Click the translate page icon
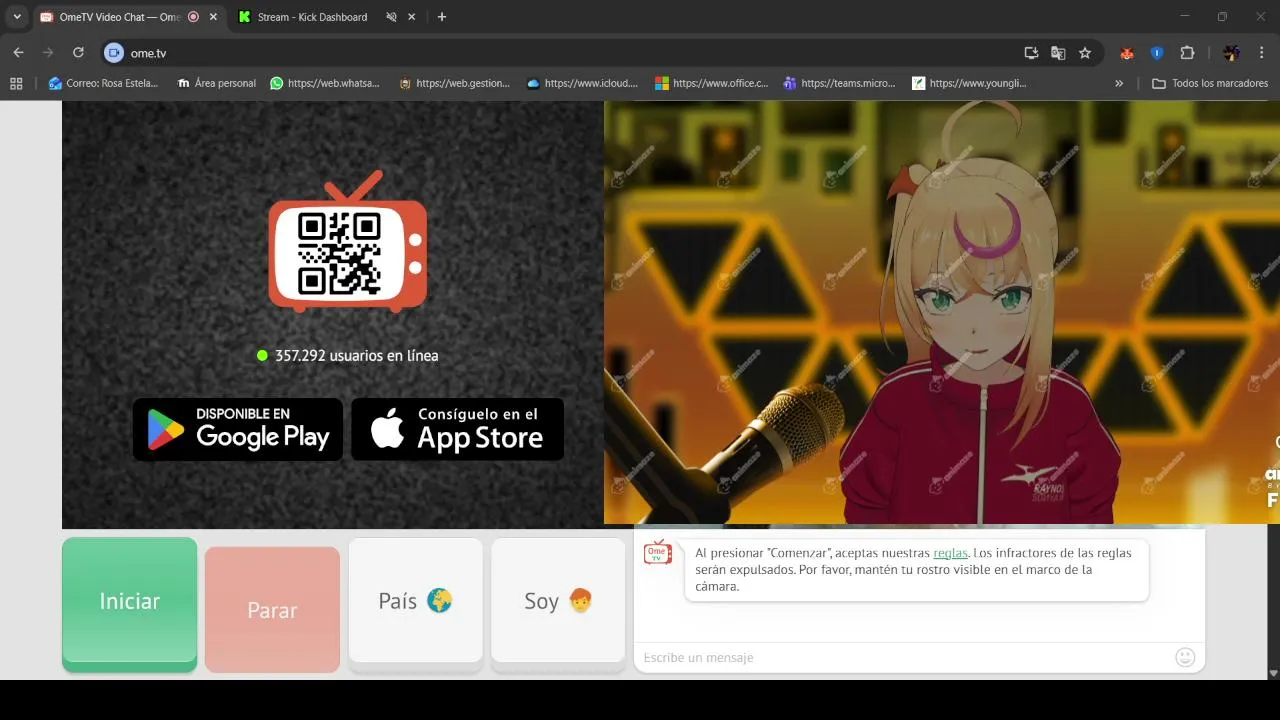1280x720 pixels. (1058, 53)
